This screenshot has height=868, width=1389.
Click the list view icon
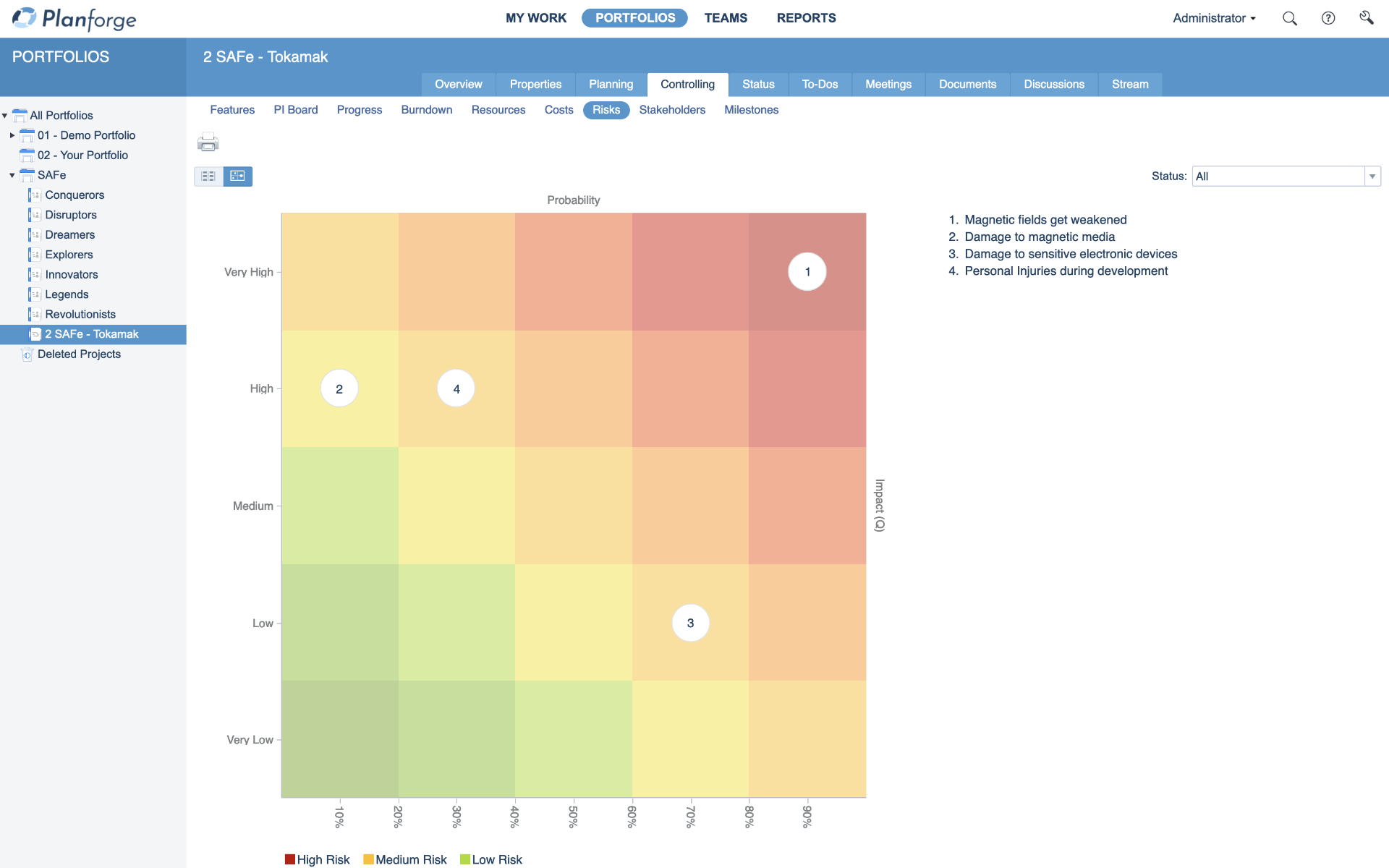click(x=209, y=175)
